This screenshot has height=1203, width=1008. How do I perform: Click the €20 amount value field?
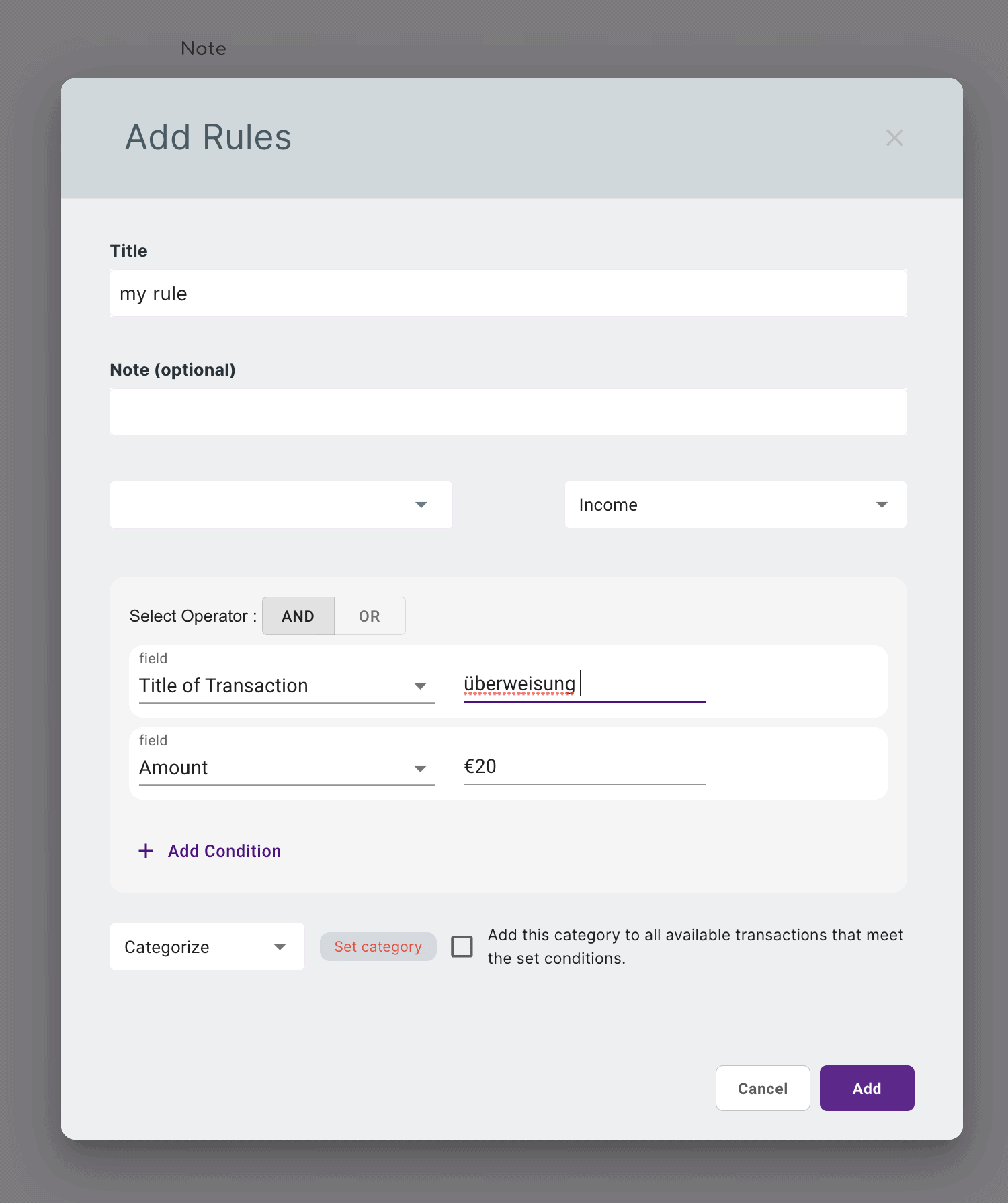coord(583,766)
